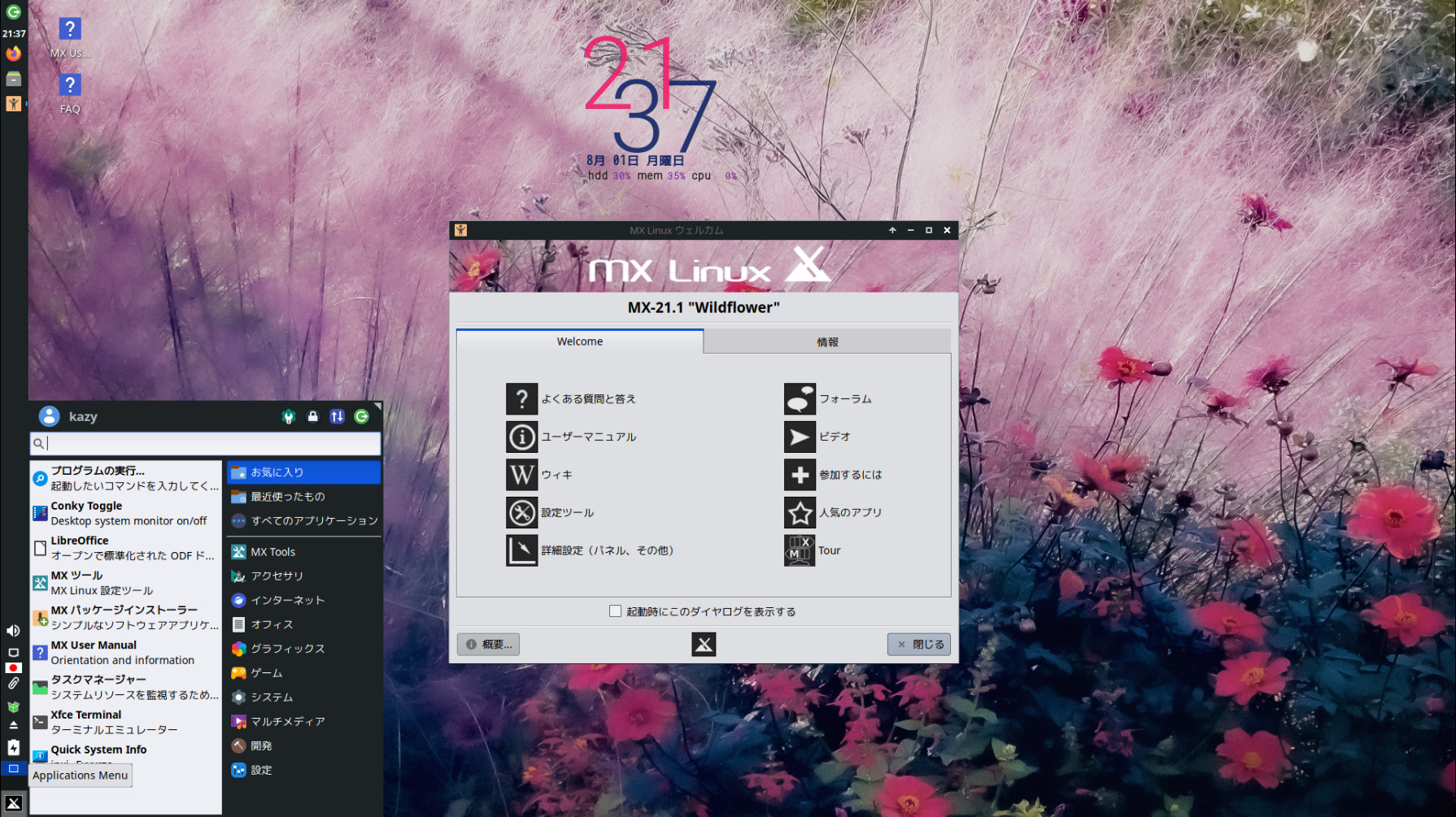
Task: Click the panel clock showing 21:37
Action: coord(13,33)
